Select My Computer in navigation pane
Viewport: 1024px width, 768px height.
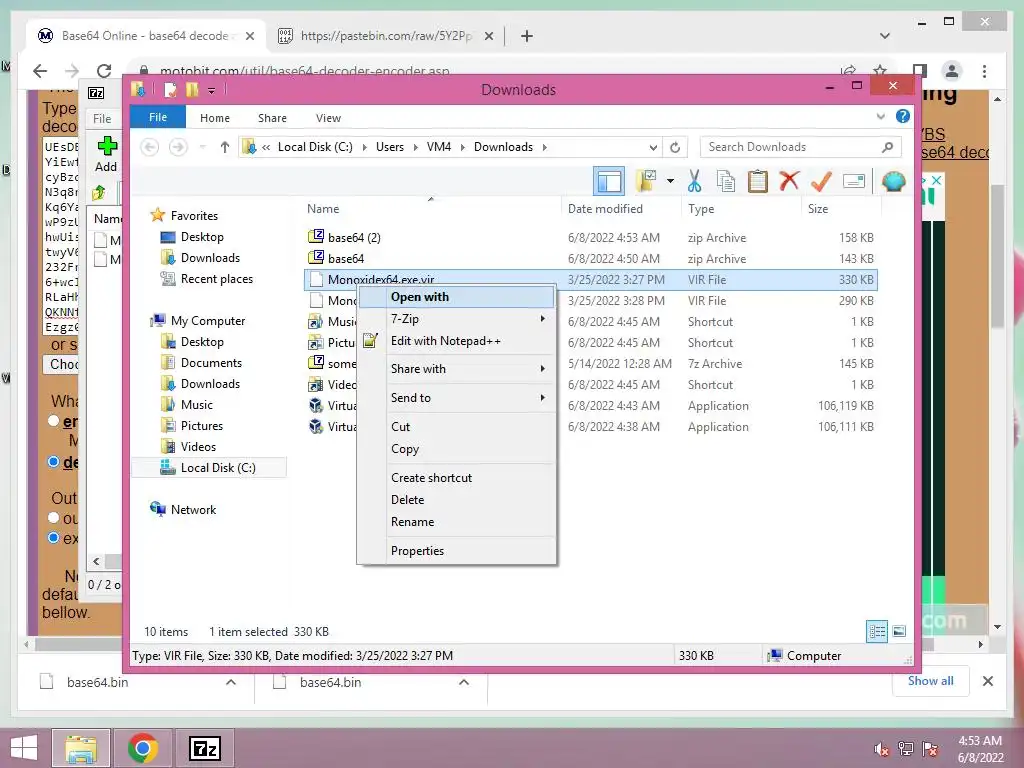pos(208,320)
